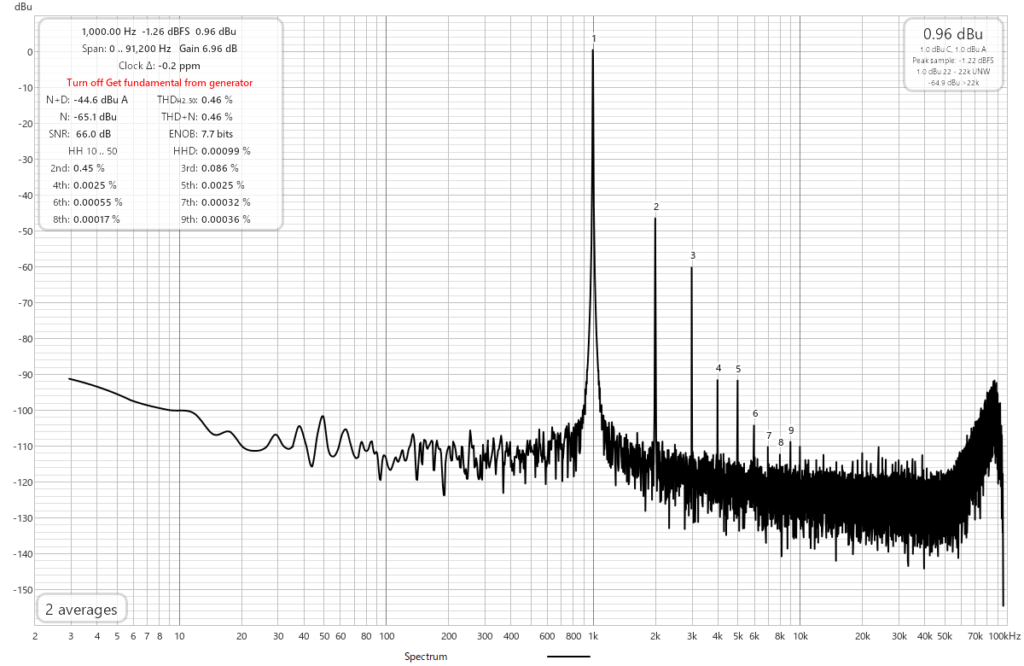Viewport: 1024px width, 666px height.
Task: Click the 0.96 dBu level readout
Action: pyautogui.click(x=953, y=33)
